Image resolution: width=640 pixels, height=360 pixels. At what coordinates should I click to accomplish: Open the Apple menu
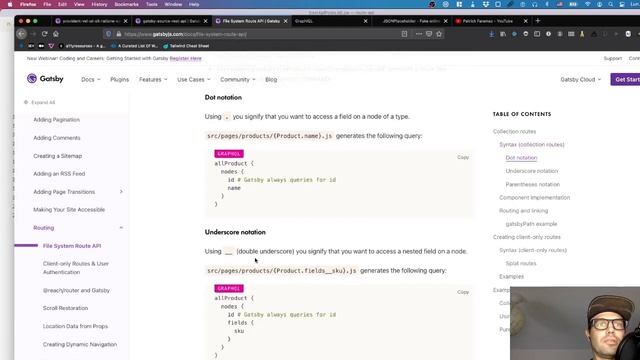coord(10,4)
